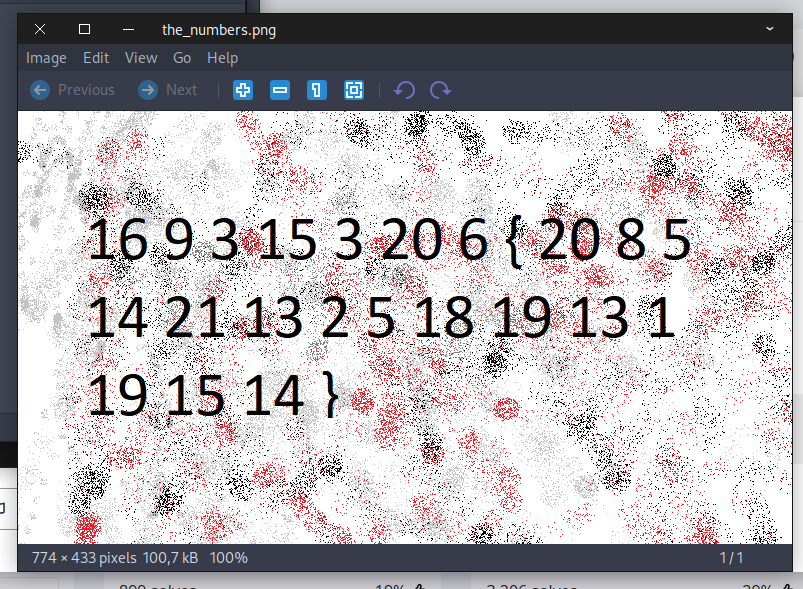
Task: Open the View menu
Action: tap(141, 58)
